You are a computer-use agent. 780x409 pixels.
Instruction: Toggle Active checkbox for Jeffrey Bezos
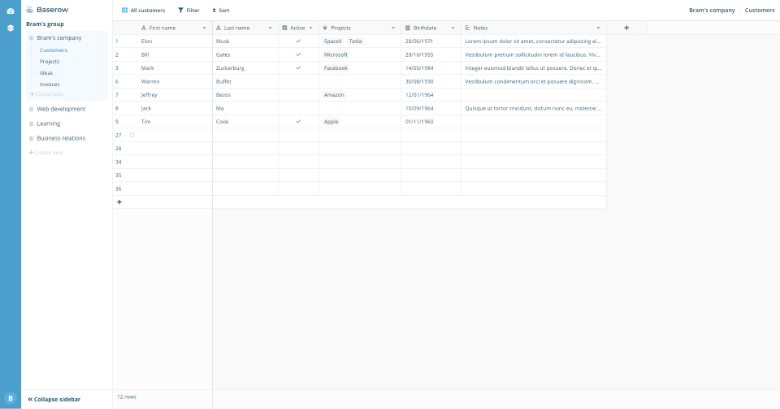[x=298, y=95]
